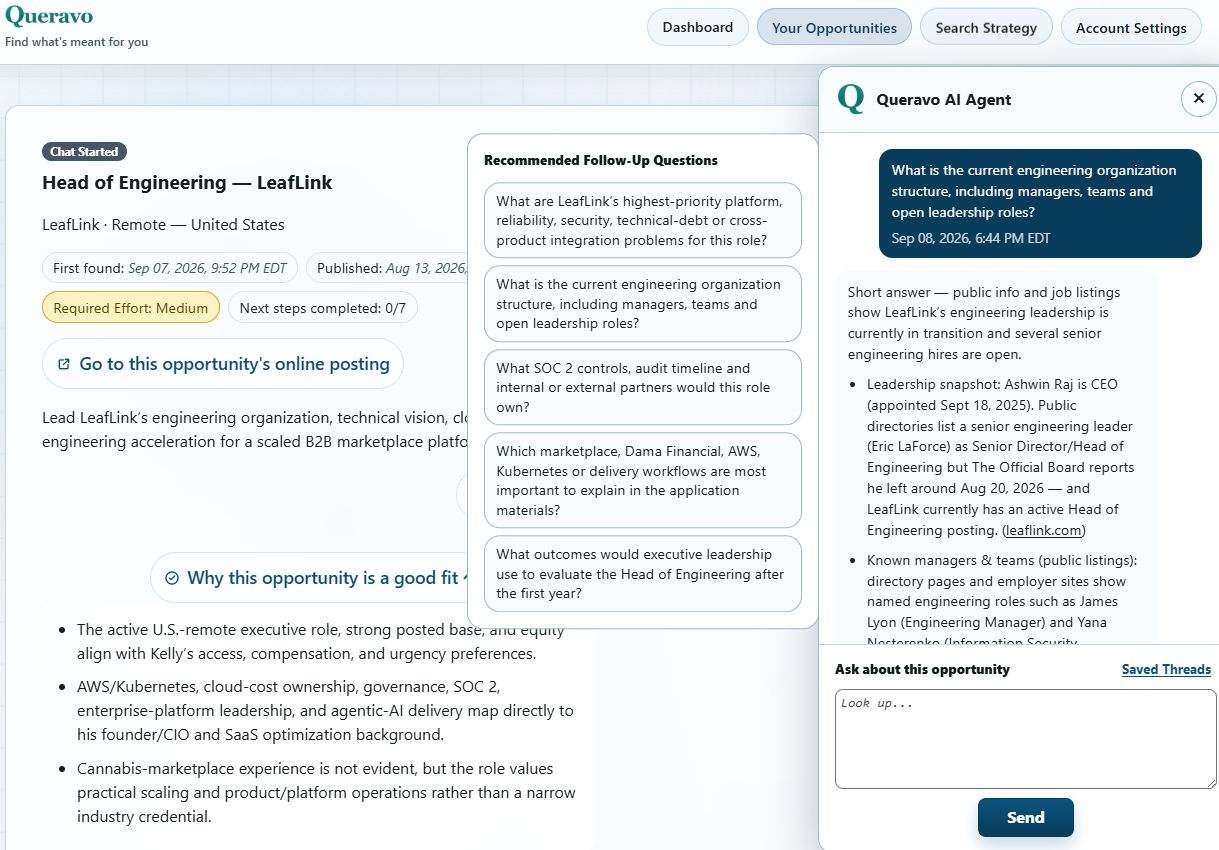Click the Leadership snapshot bullet in answer
The width and height of the screenshot is (1219, 850).
point(1000,457)
